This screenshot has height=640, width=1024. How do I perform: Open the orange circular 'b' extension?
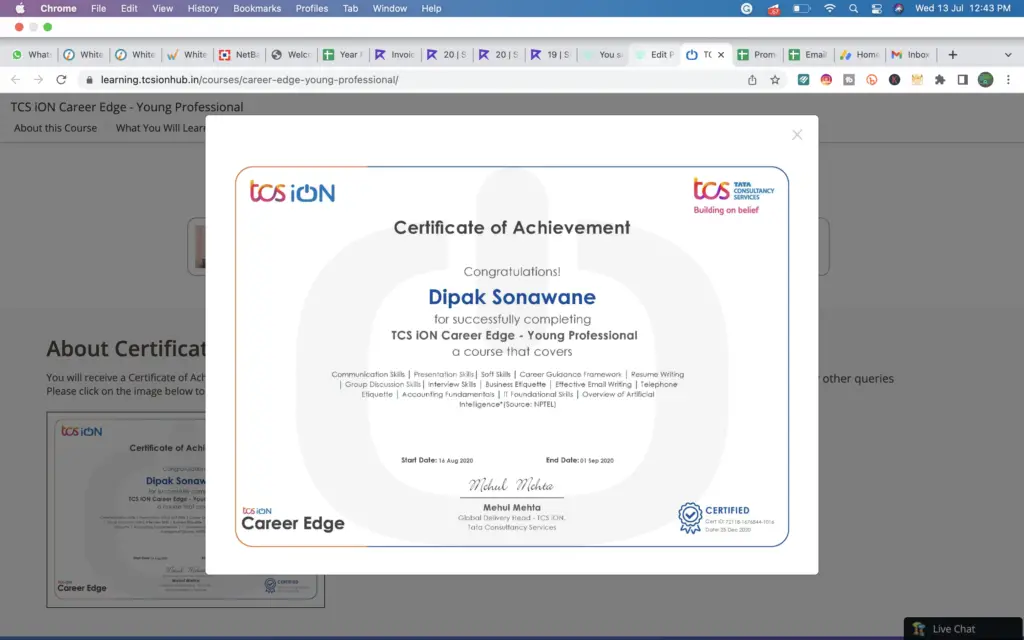click(x=872, y=80)
